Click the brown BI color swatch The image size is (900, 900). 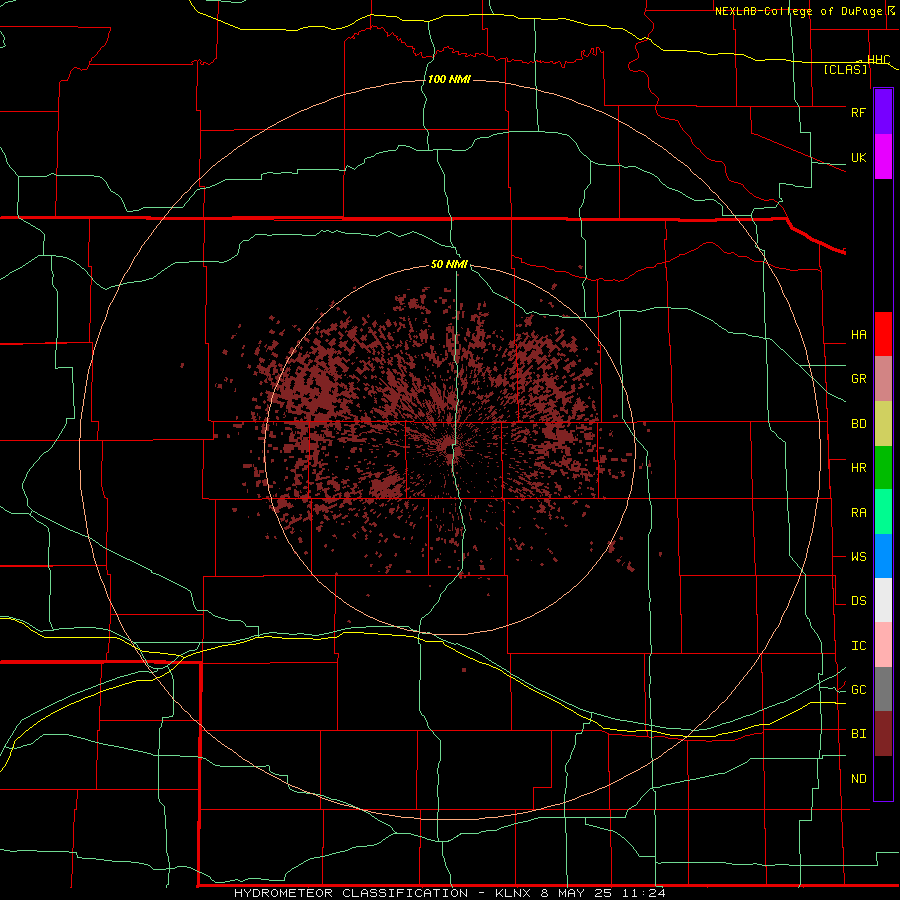click(883, 734)
